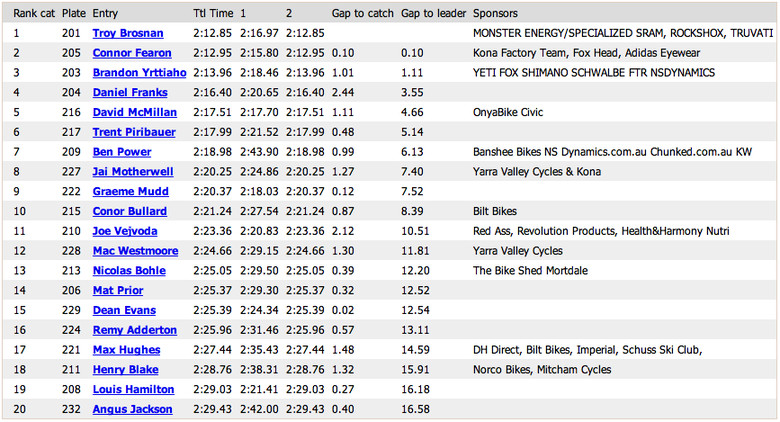Click the Sponsors column header
The image size is (780, 422).
[x=495, y=13]
